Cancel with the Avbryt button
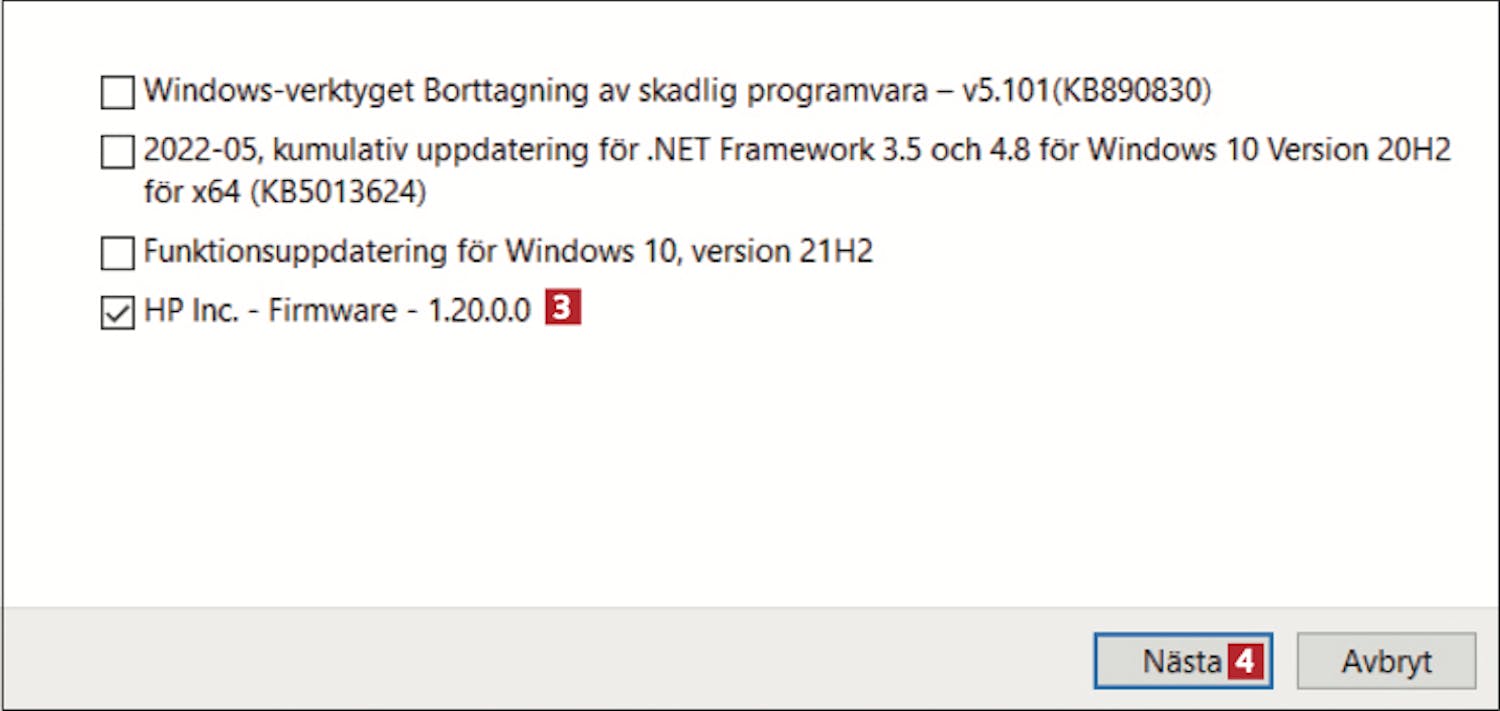Viewport: 1500px width, 711px height. pos(1386,661)
